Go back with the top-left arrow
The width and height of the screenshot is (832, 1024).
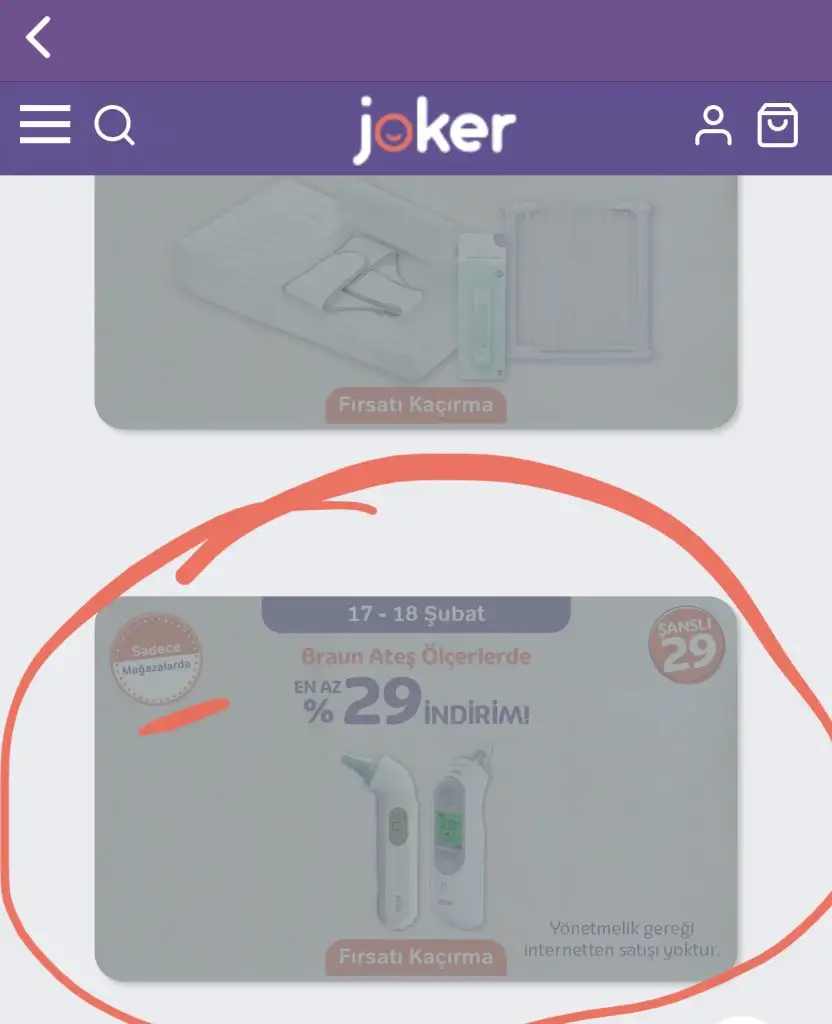coord(39,38)
